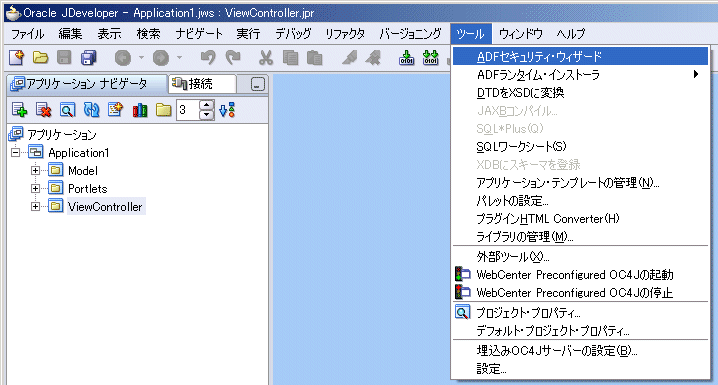Close the open ツール menu
The width and height of the screenshot is (718, 385).
[471, 34]
